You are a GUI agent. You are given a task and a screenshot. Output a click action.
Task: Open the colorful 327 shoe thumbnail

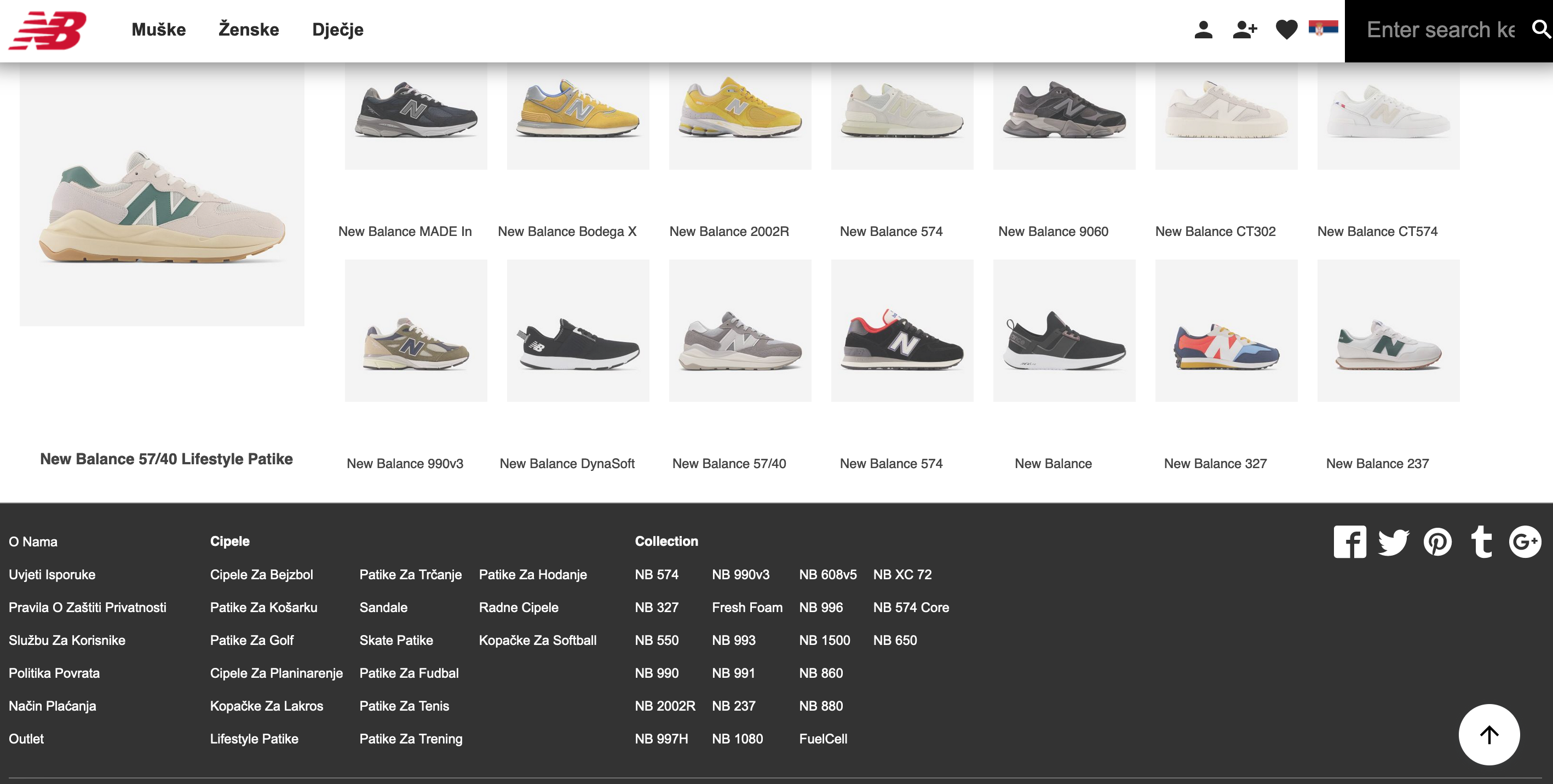click(x=1226, y=330)
